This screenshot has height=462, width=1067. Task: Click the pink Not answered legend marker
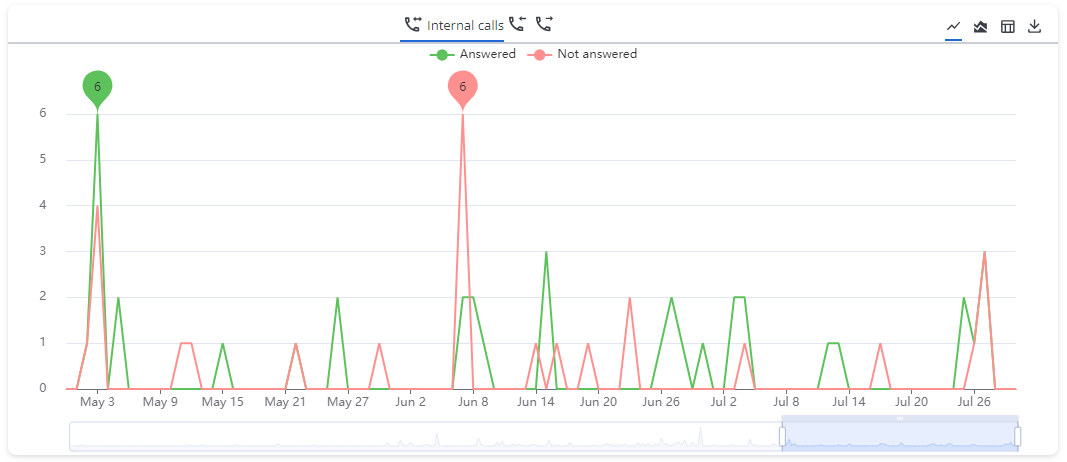point(540,54)
